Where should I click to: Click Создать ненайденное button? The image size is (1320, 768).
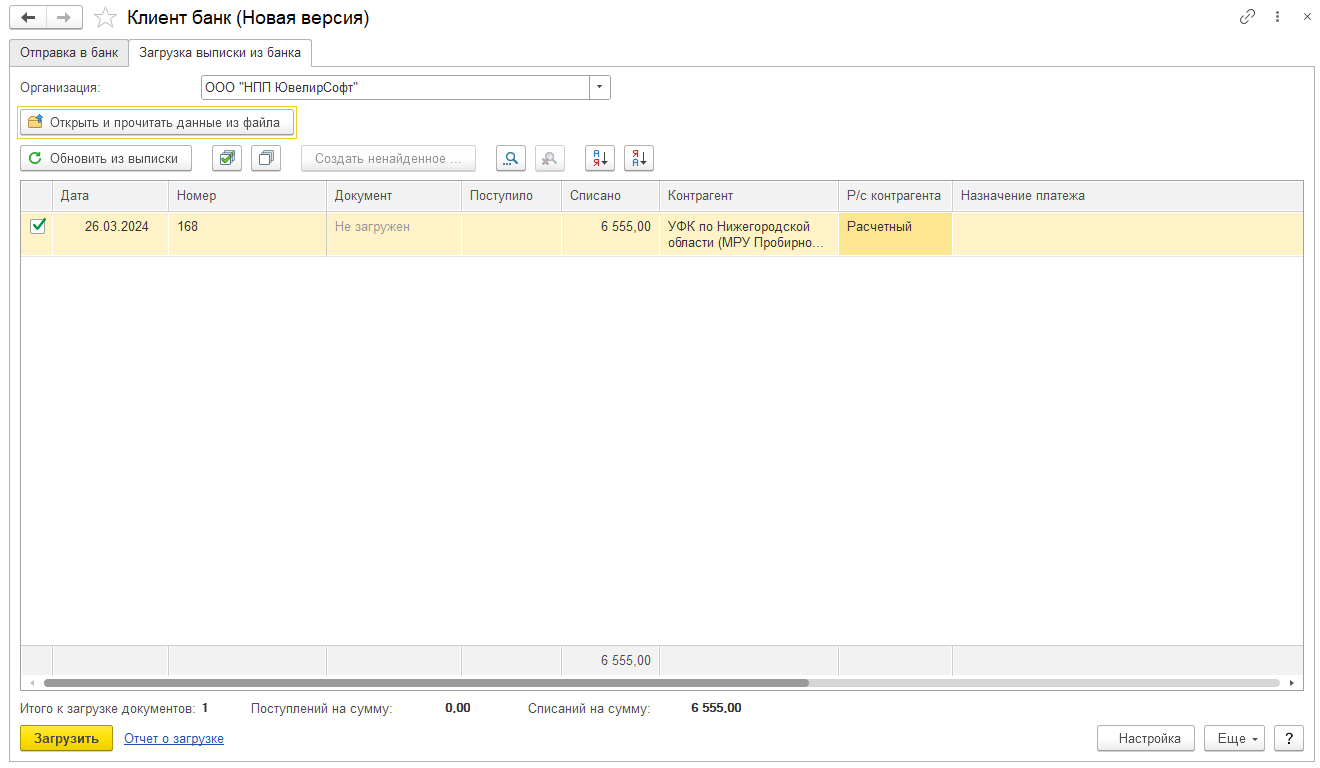click(x=388, y=158)
